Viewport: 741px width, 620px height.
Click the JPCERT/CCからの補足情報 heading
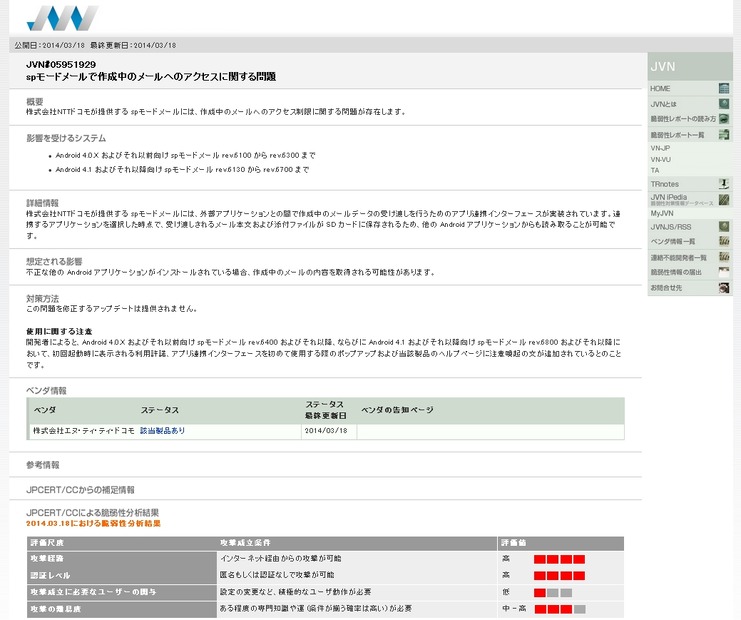(x=80, y=490)
